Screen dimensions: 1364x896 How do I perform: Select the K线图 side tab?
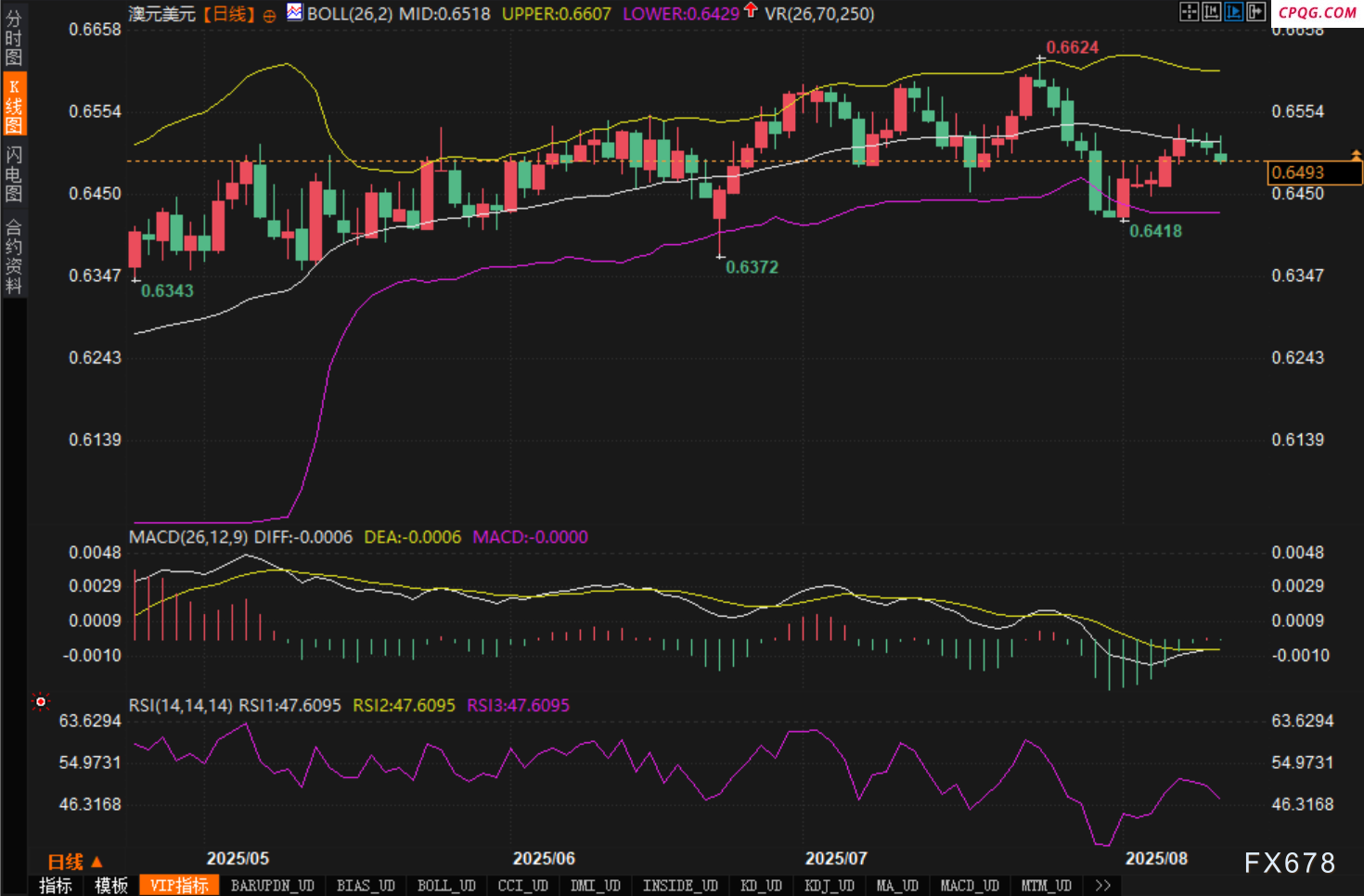click(14, 104)
